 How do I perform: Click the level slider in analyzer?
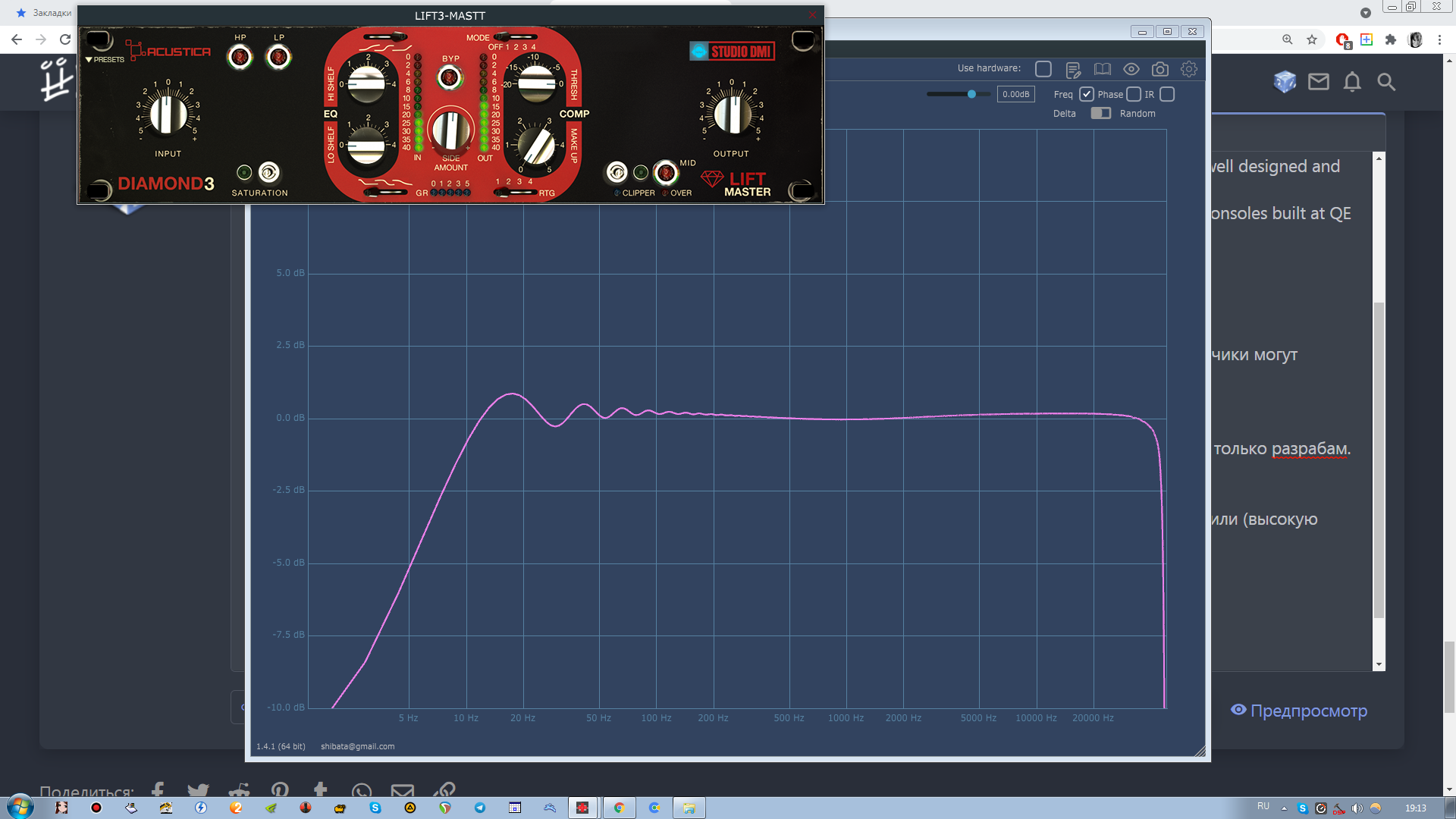[959, 94]
